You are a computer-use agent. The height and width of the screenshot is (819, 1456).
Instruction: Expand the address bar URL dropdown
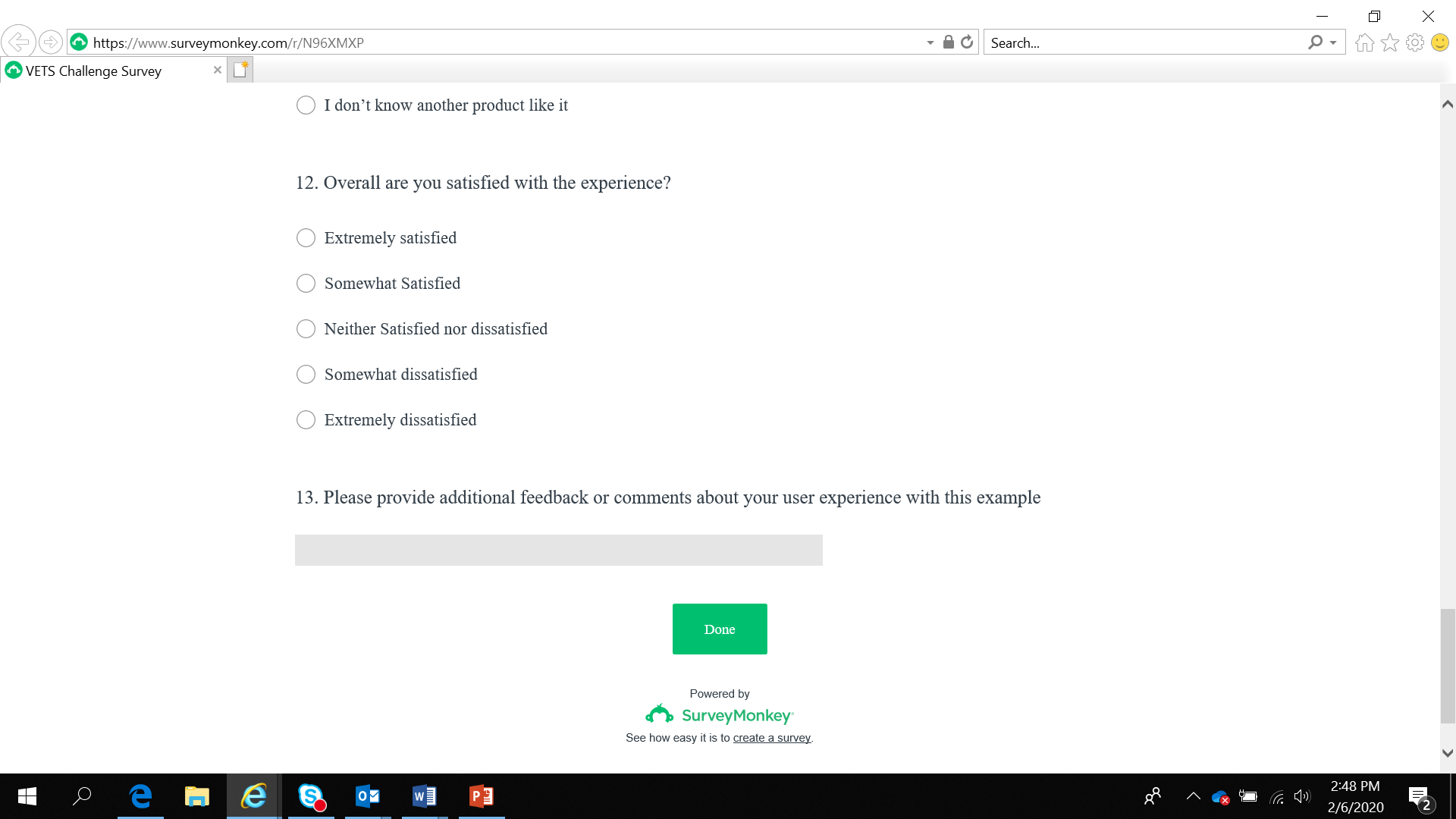pyautogui.click(x=930, y=43)
